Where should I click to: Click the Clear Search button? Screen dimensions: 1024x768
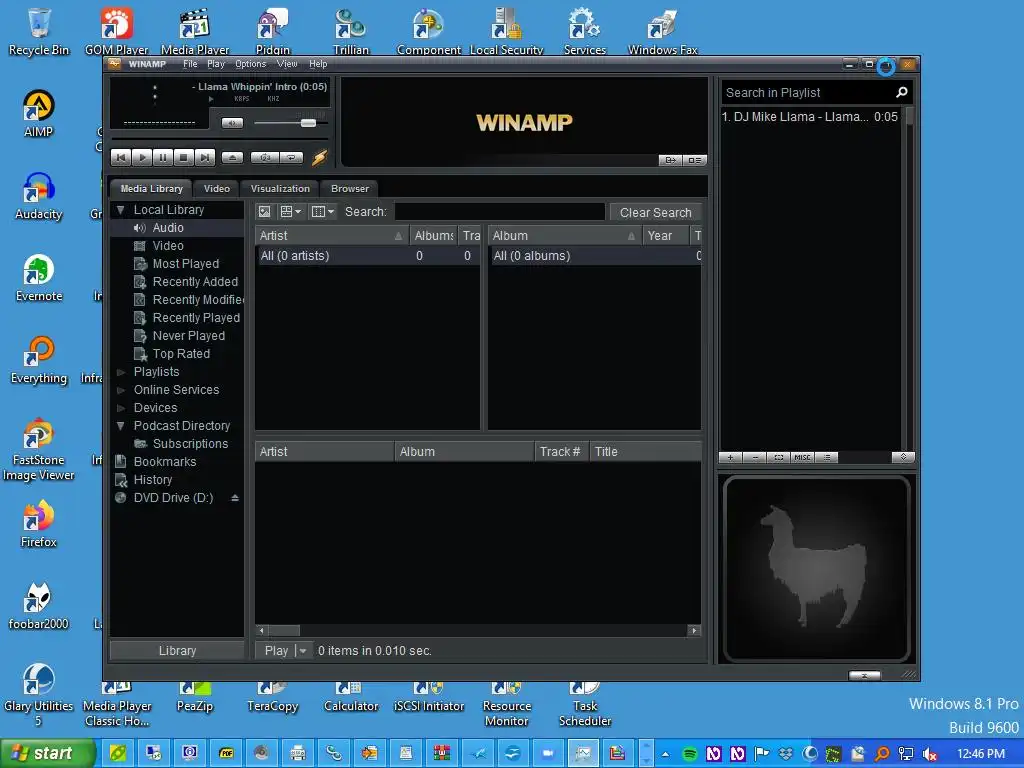click(655, 212)
